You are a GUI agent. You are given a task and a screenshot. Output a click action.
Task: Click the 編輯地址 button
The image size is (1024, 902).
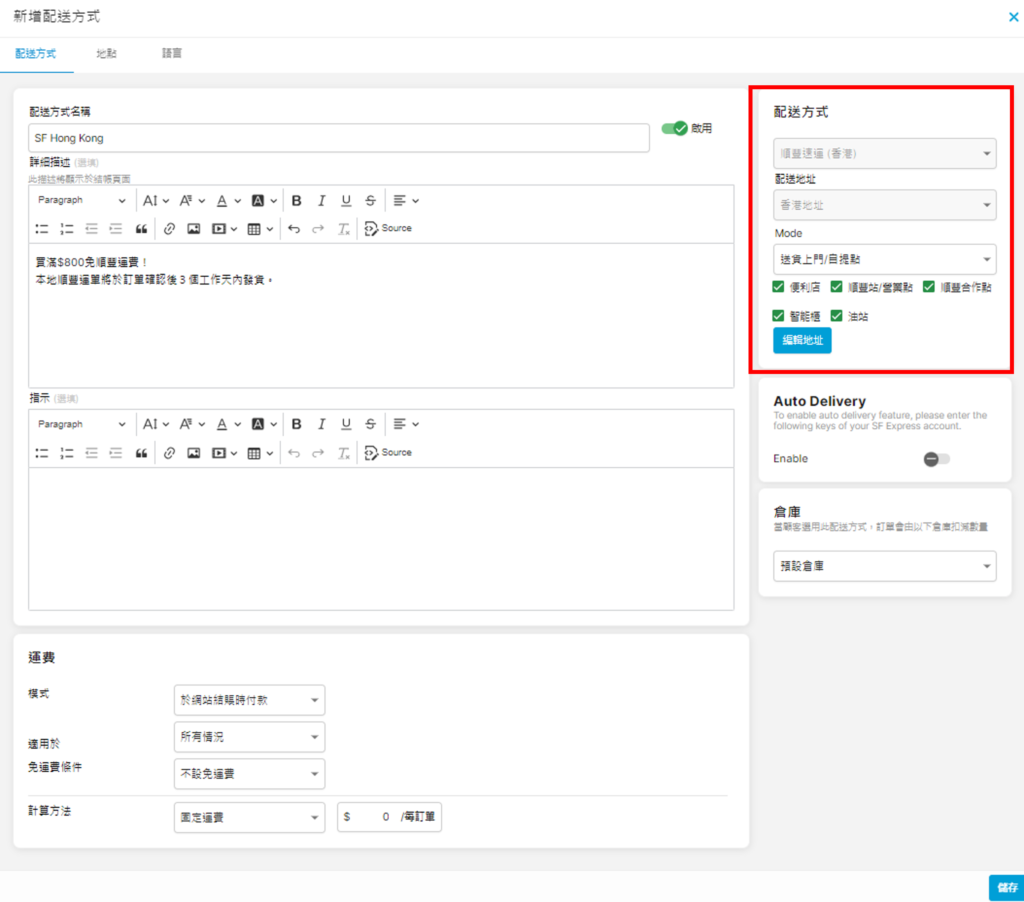pos(802,340)
